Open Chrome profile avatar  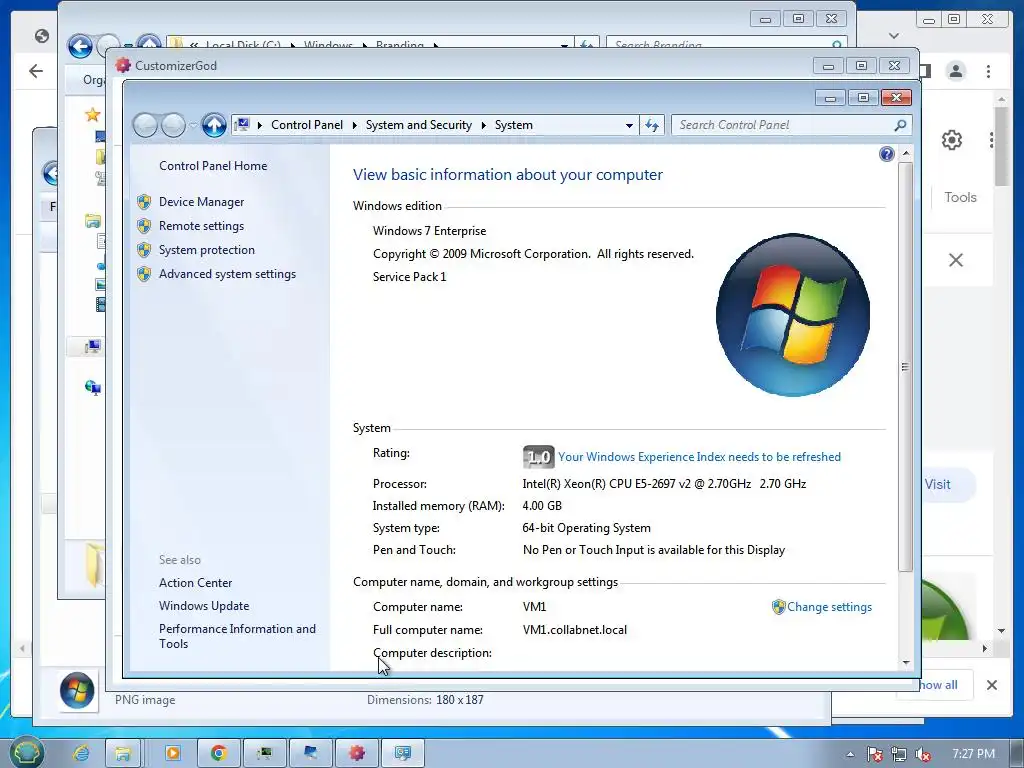click(956, 71)
